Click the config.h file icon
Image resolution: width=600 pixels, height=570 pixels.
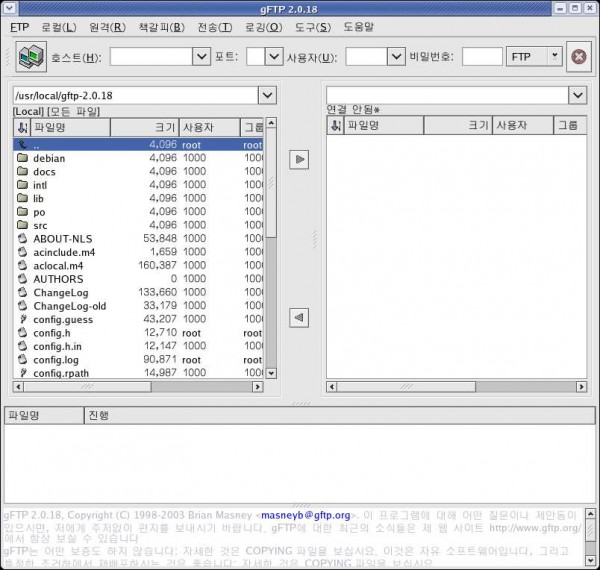coord(23,332)
